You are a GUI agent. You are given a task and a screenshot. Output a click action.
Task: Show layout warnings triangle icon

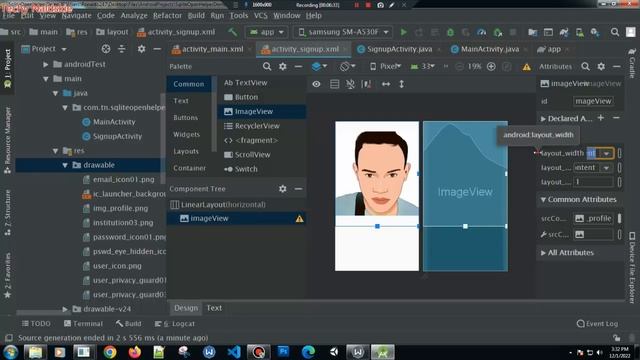[x=527, y=67]
